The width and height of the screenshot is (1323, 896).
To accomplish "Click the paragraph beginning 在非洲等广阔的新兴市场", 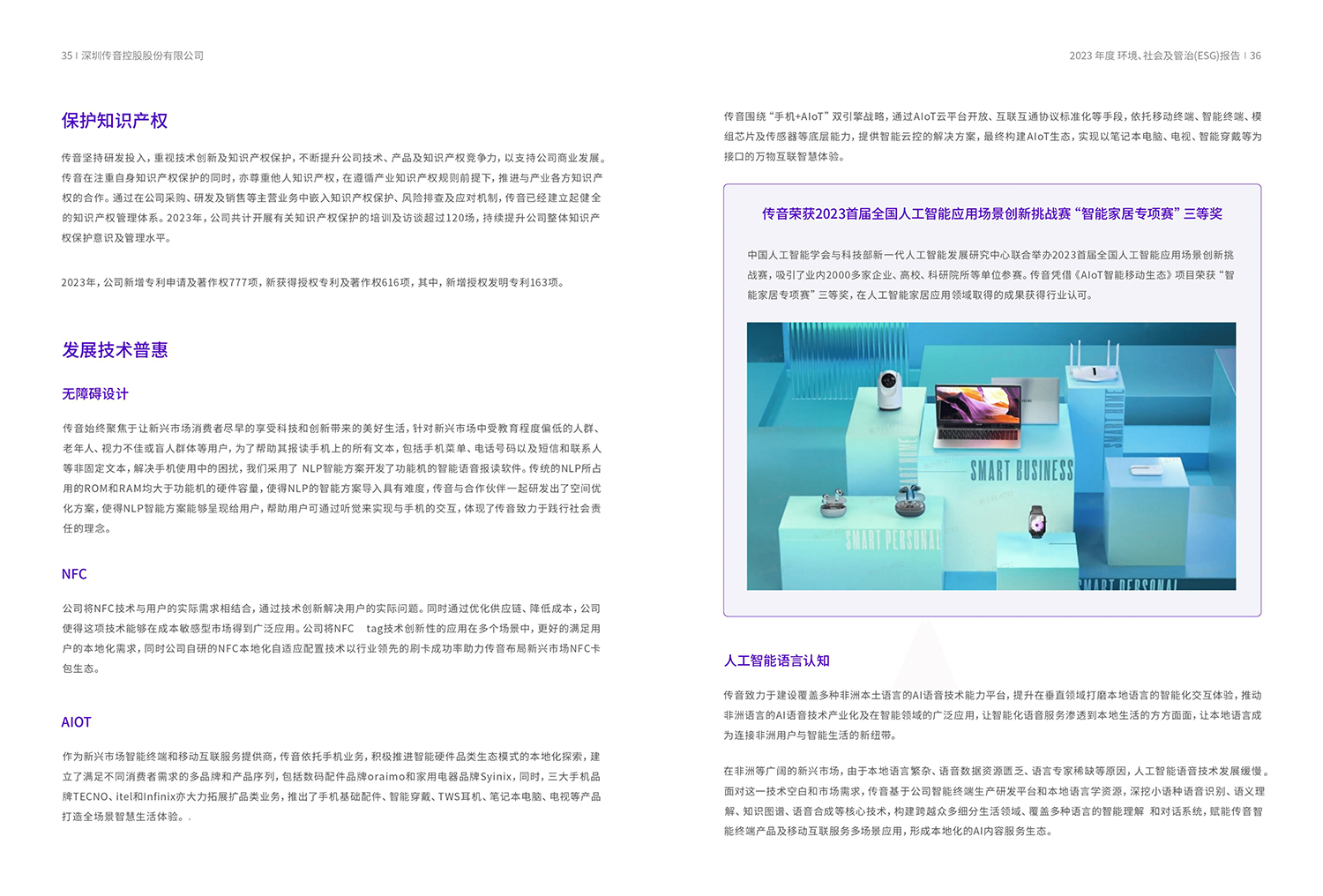I will [994, 801].
